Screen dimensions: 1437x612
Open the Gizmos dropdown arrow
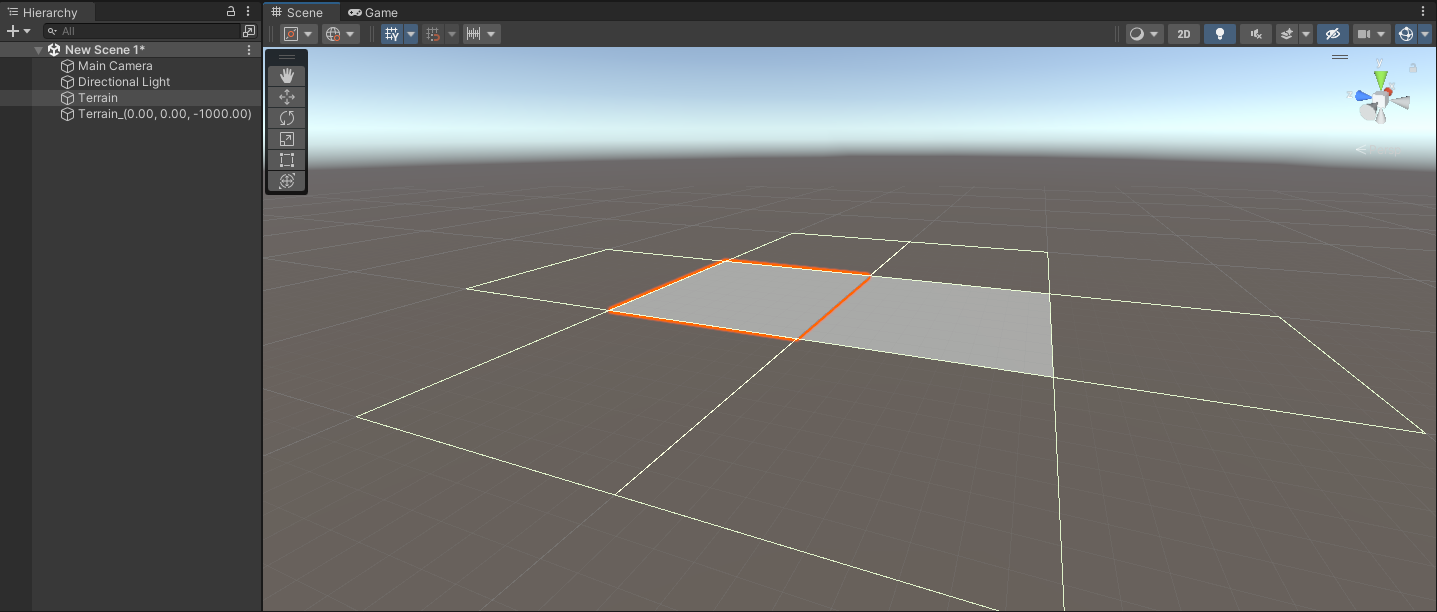point(1424,34)
